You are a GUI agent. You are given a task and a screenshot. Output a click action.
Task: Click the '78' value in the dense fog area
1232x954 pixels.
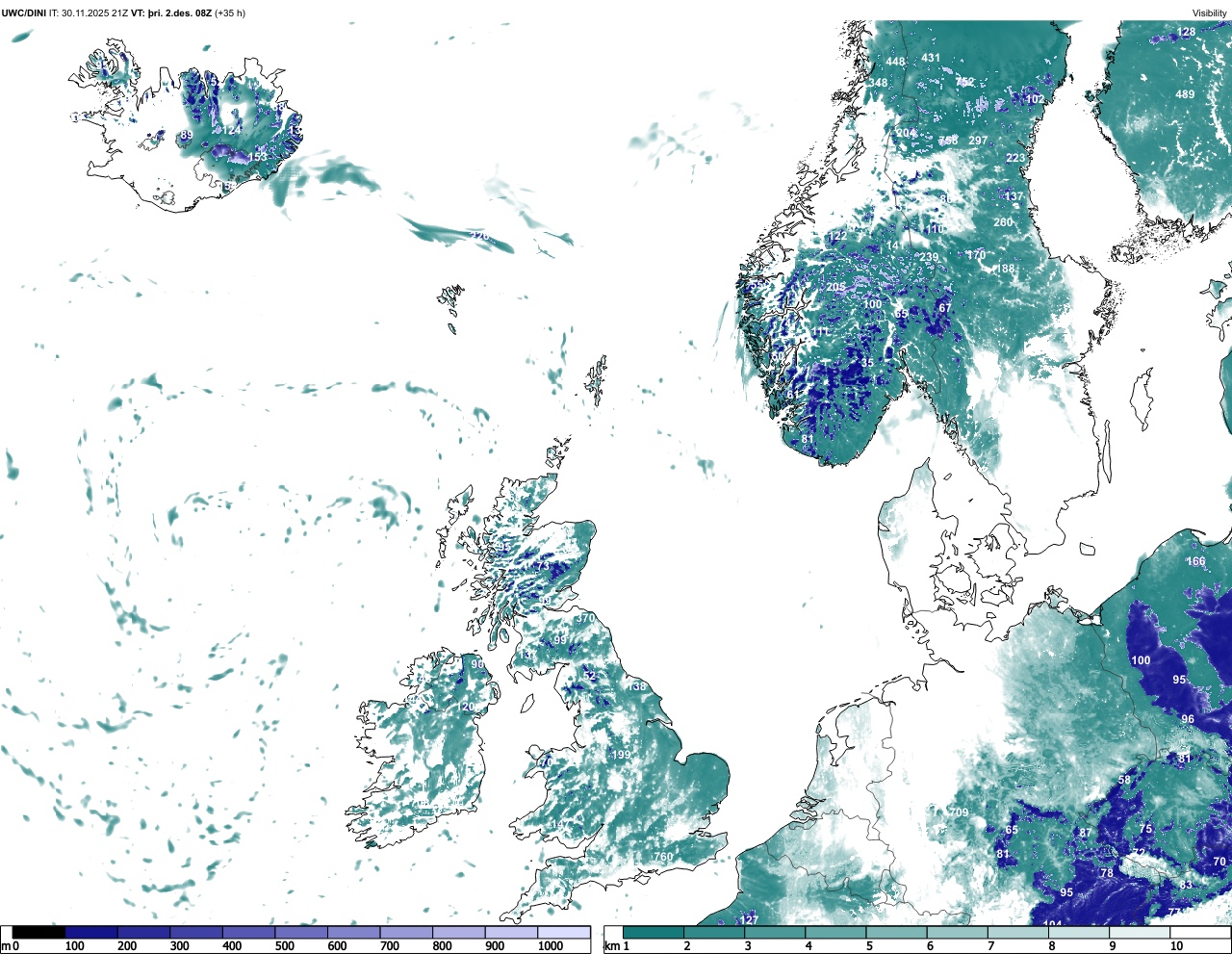pos(1107,873)
